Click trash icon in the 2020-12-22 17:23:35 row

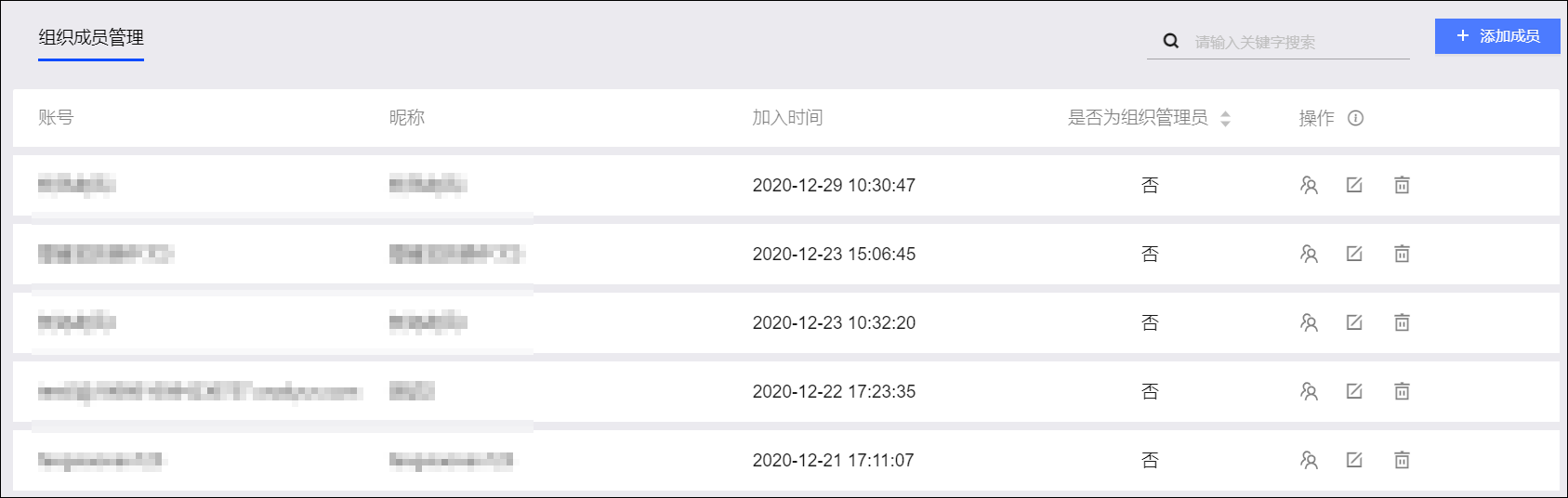(x=1402, y=391)
